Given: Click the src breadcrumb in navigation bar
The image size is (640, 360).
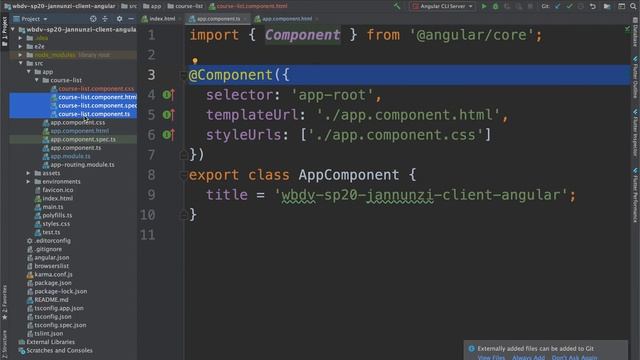Looking at the screenshot, I should 129,6.
